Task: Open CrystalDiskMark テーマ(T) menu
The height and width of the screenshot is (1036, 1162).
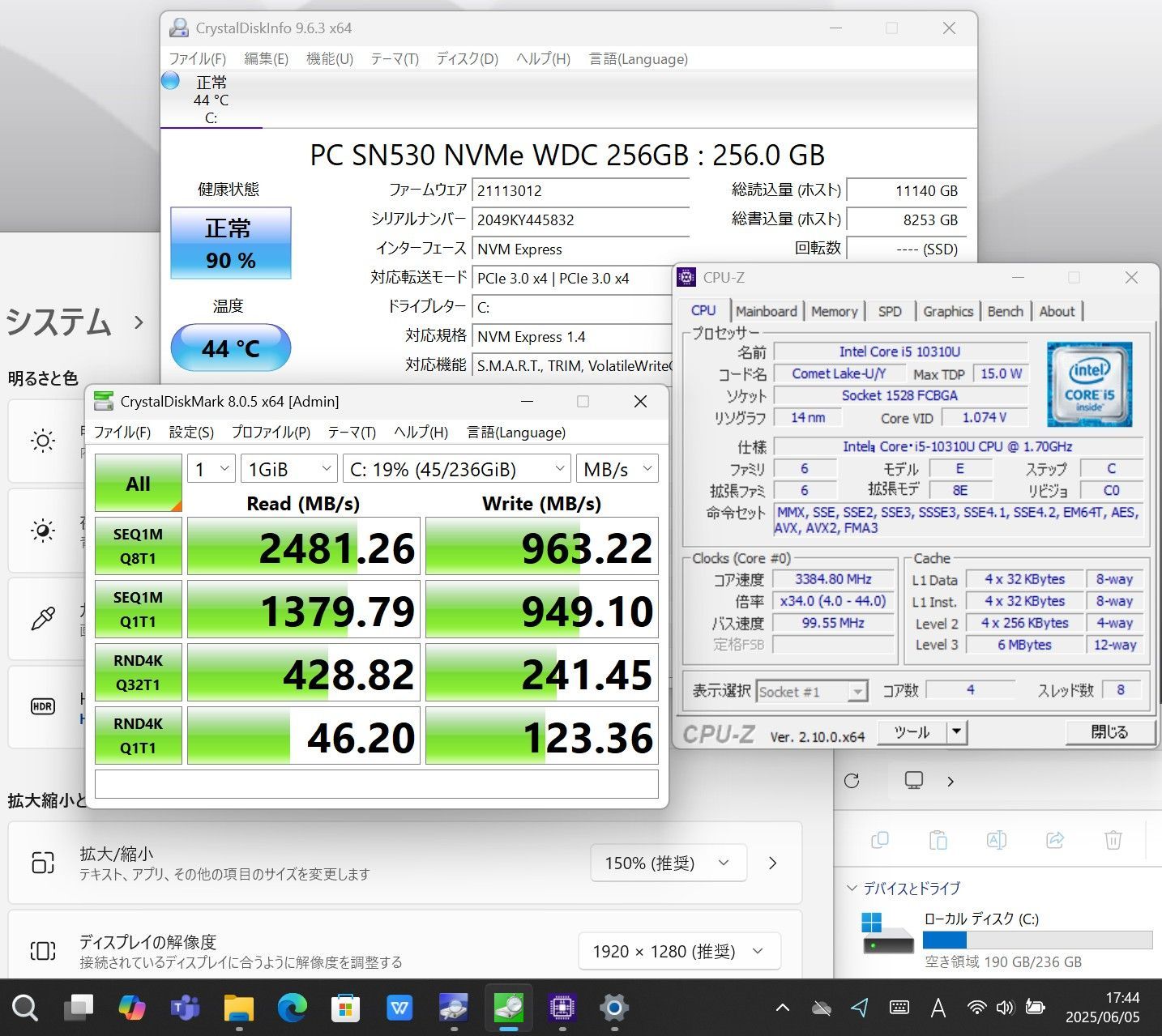Action: 352,432
